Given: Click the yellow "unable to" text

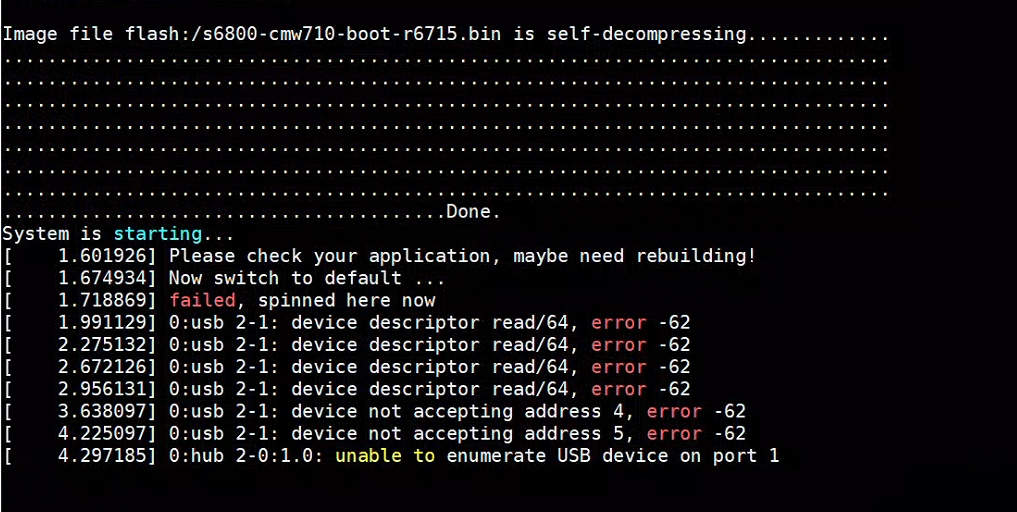Looking at the screenshot, I should (x=385, y=456).
